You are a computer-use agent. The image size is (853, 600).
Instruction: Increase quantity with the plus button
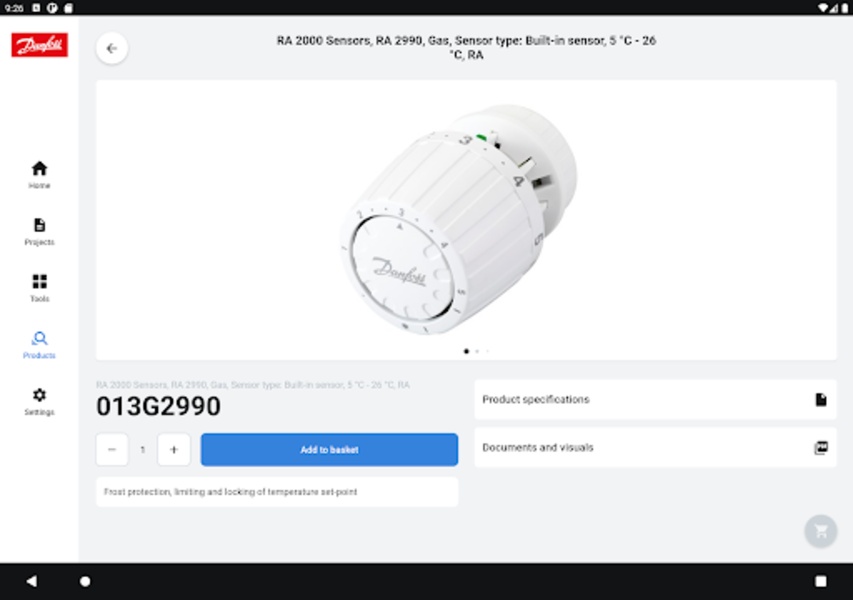point(174,449)
